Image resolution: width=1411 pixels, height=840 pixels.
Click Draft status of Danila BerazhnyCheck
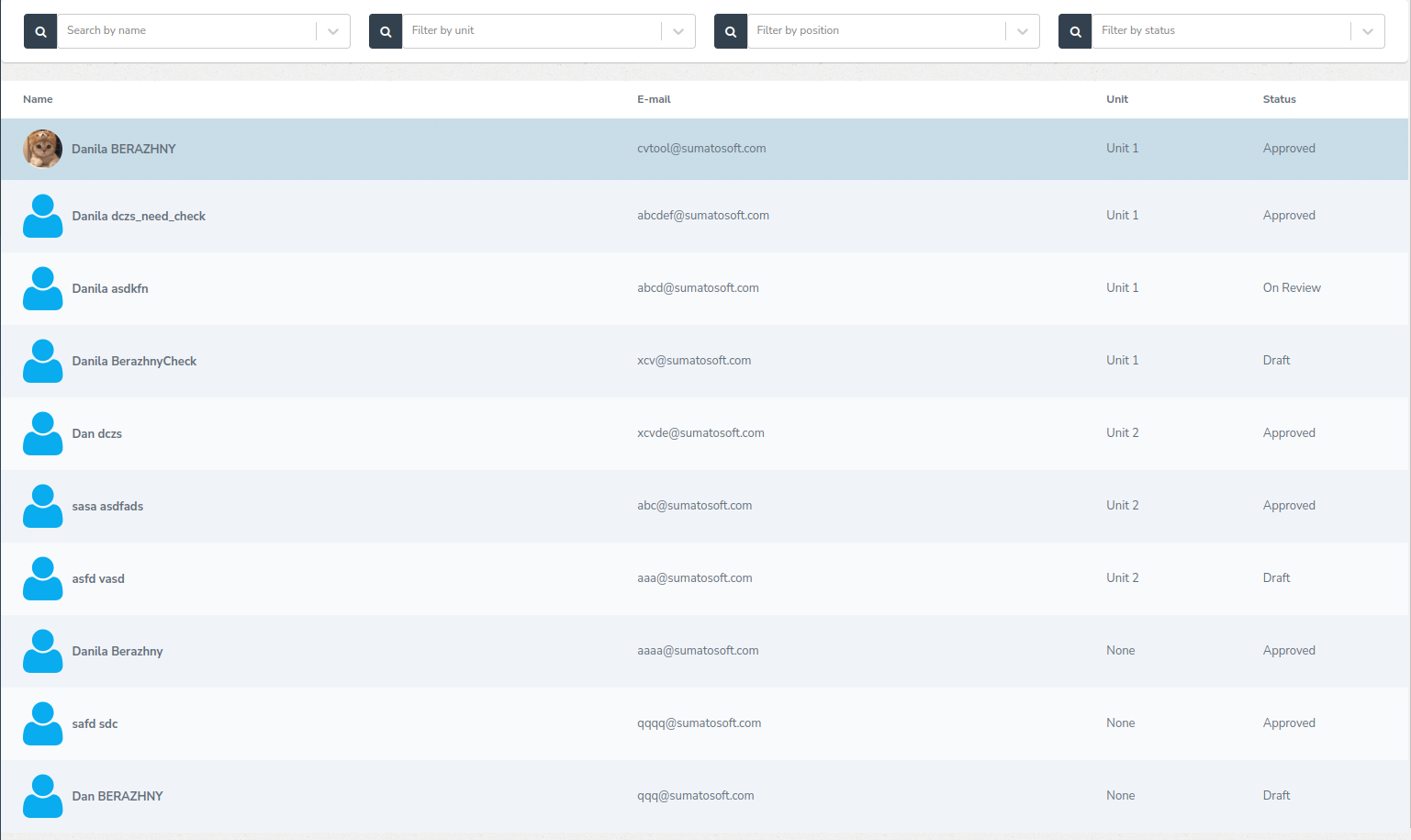pos(1276,360)
